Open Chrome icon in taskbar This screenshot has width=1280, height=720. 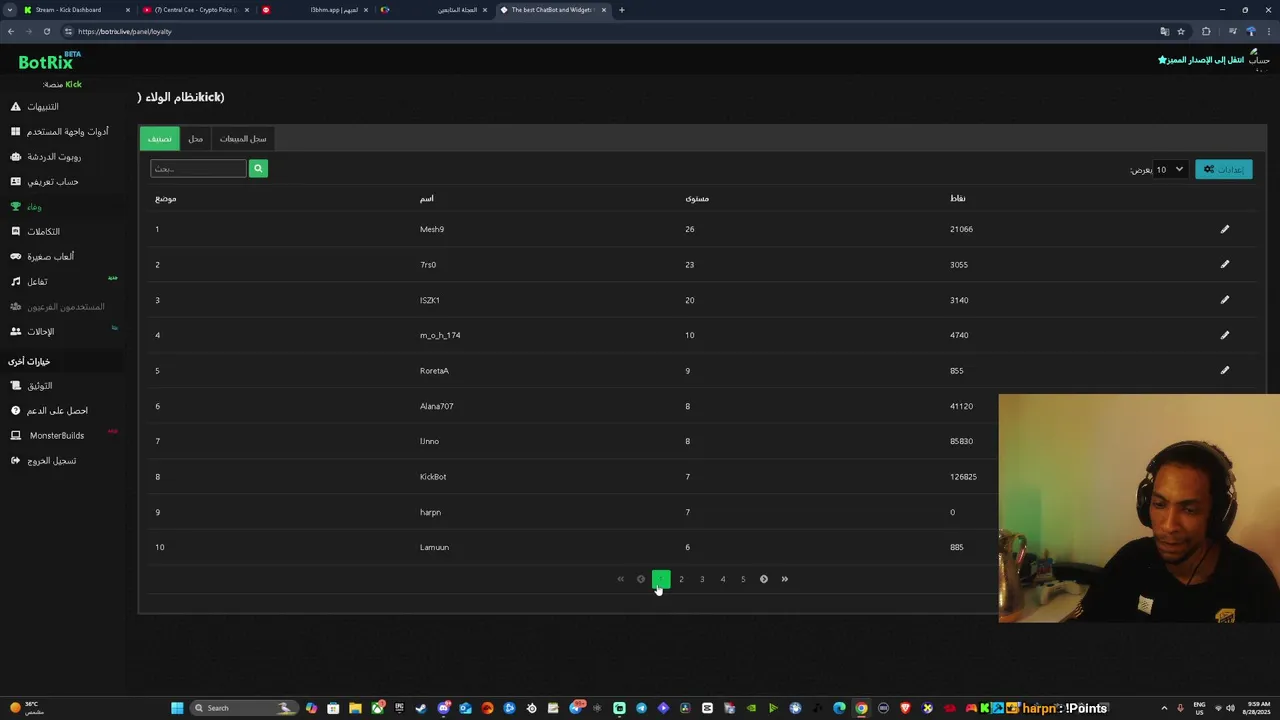click(861, 708)
